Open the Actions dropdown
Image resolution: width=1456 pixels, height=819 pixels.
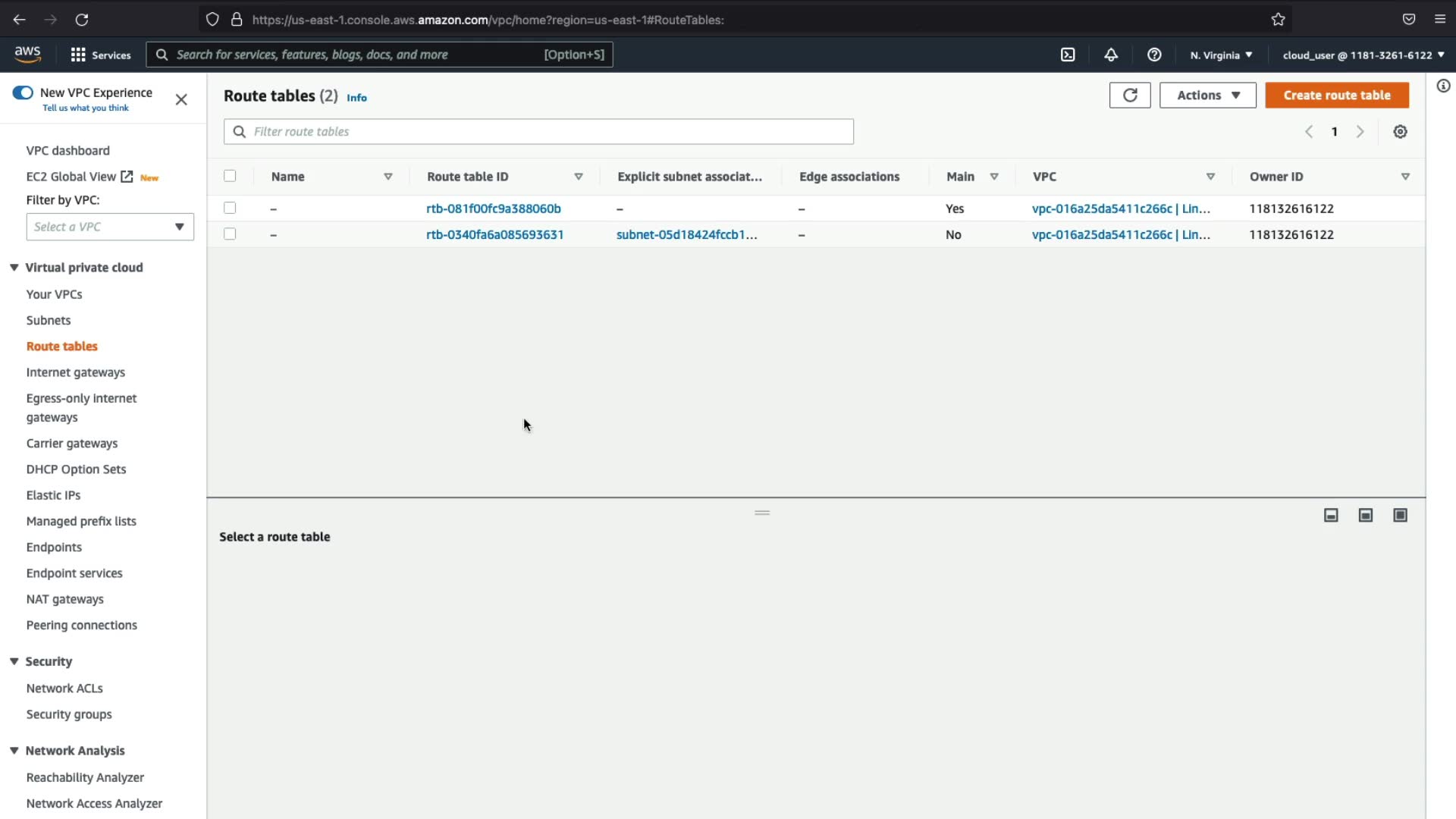1207,96
